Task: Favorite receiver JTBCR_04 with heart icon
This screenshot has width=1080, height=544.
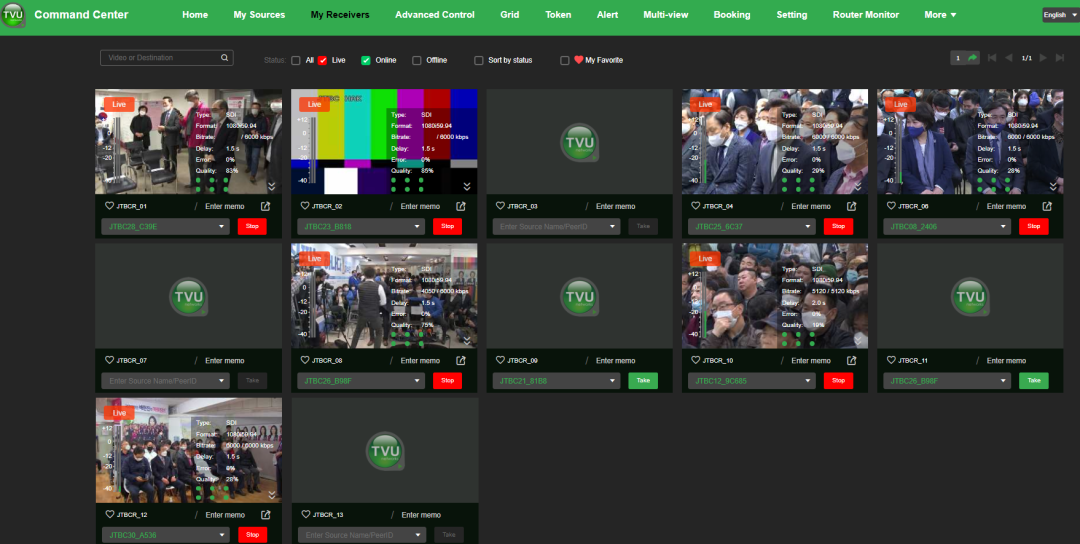Action: coord(696,206)
